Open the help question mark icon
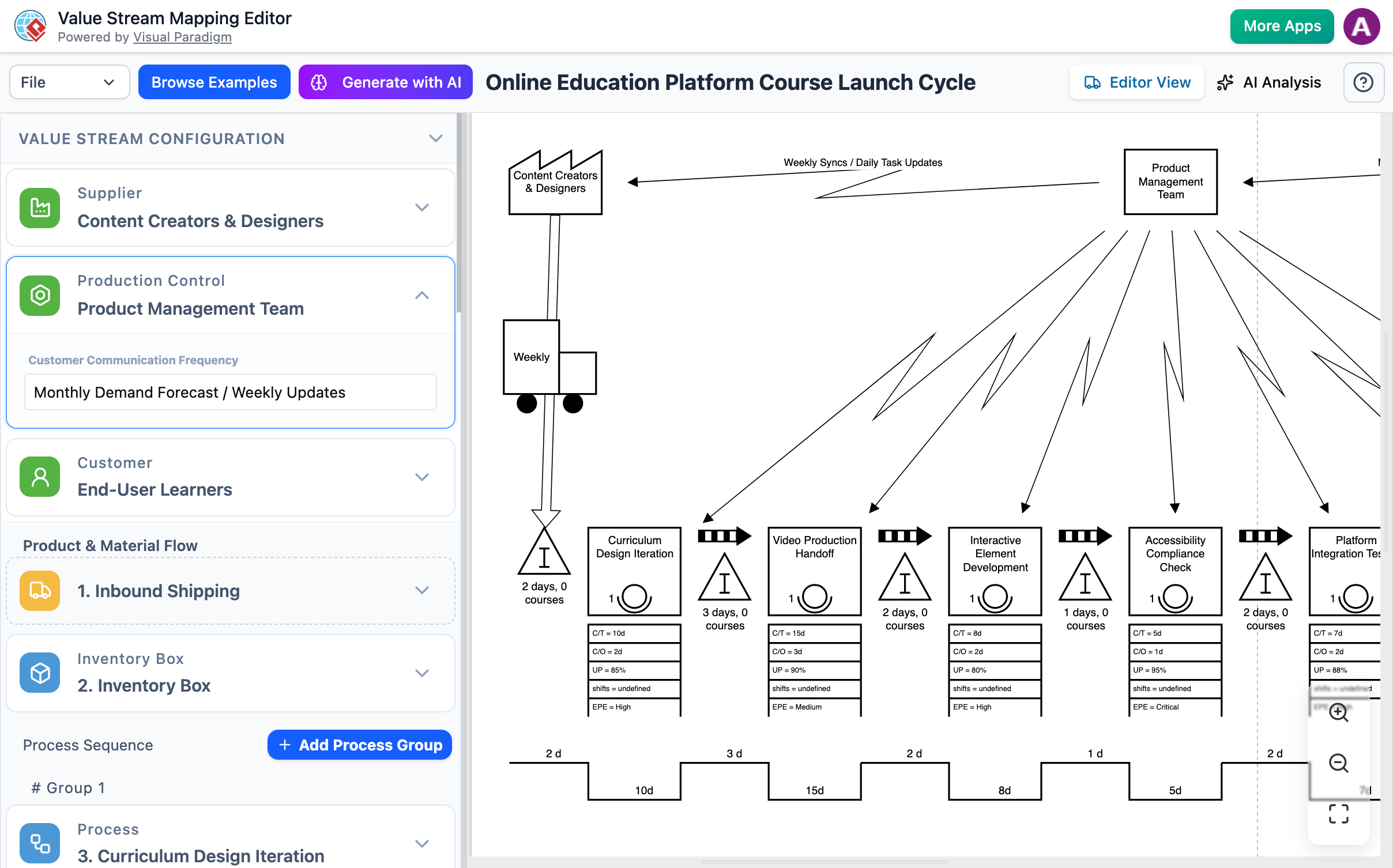This screenshot has width=1393, height=868. pos(1363,82)
